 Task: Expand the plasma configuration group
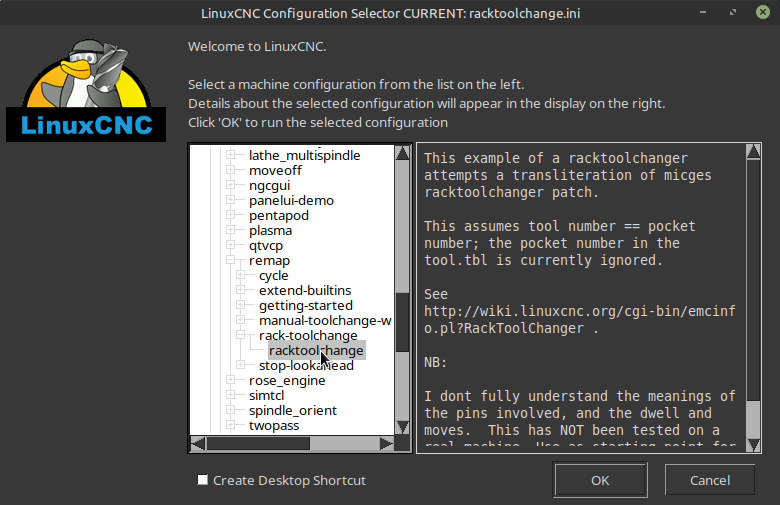pos(230,231)
